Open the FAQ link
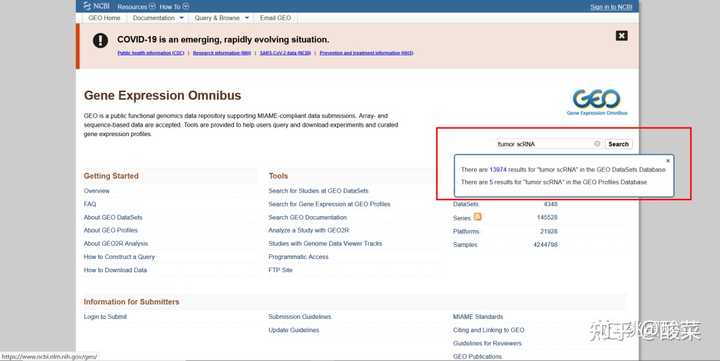This screenshot has width=720, height=361. [x=90, y=204]
